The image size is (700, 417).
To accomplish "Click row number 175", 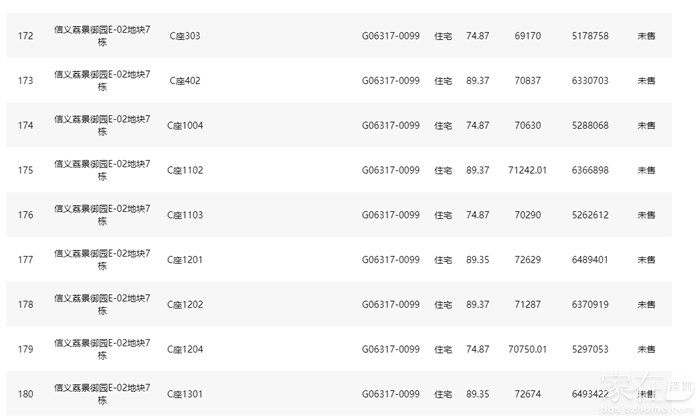I will (x=26, y=170).
